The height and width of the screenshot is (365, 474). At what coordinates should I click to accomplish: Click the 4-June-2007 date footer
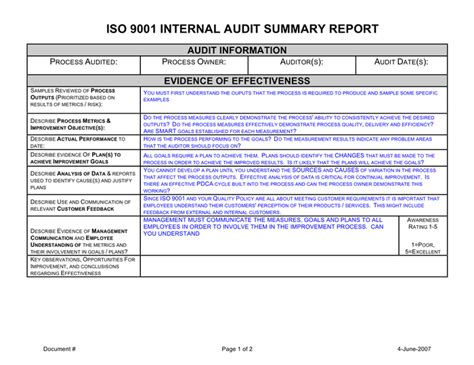(x=414, y=349)
